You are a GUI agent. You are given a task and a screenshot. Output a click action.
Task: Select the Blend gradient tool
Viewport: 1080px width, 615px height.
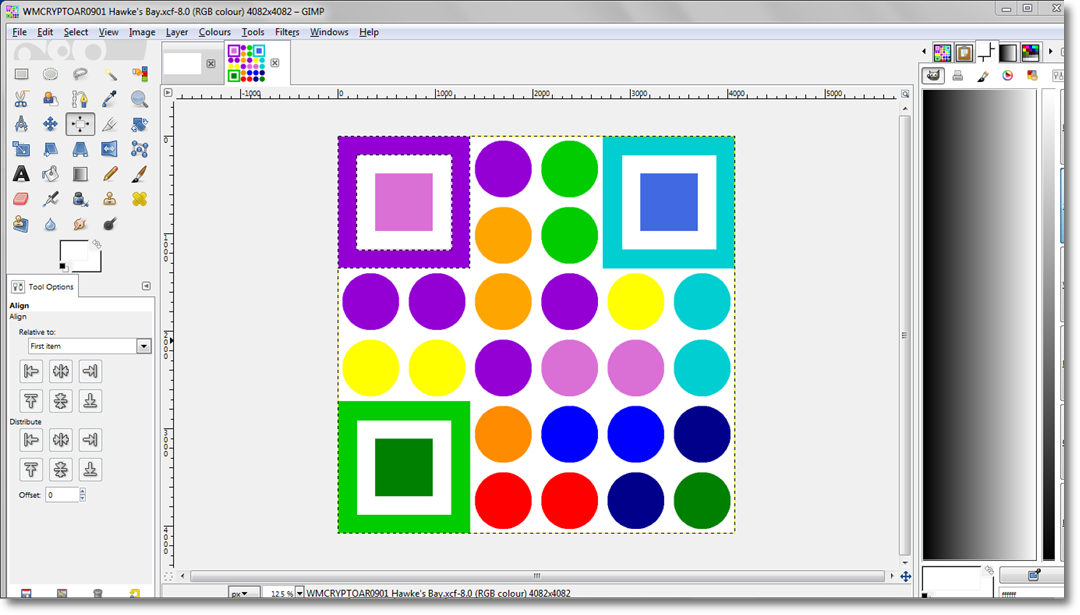tap(80, 174)
